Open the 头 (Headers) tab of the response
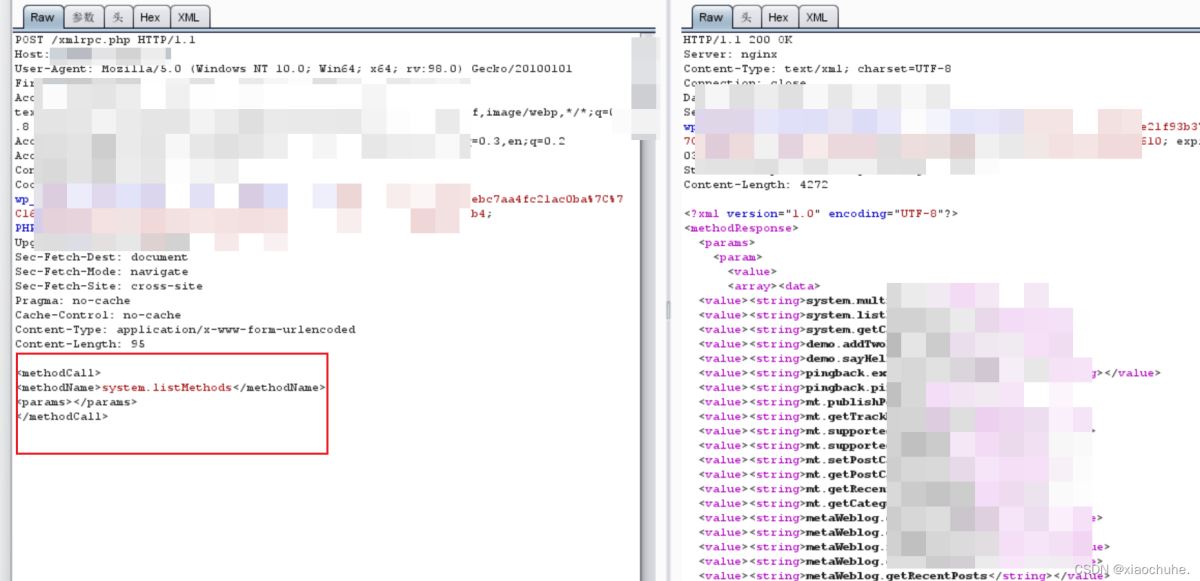Screen dimensions: 1200x581 pyautogui.click(x=746, y=17)
